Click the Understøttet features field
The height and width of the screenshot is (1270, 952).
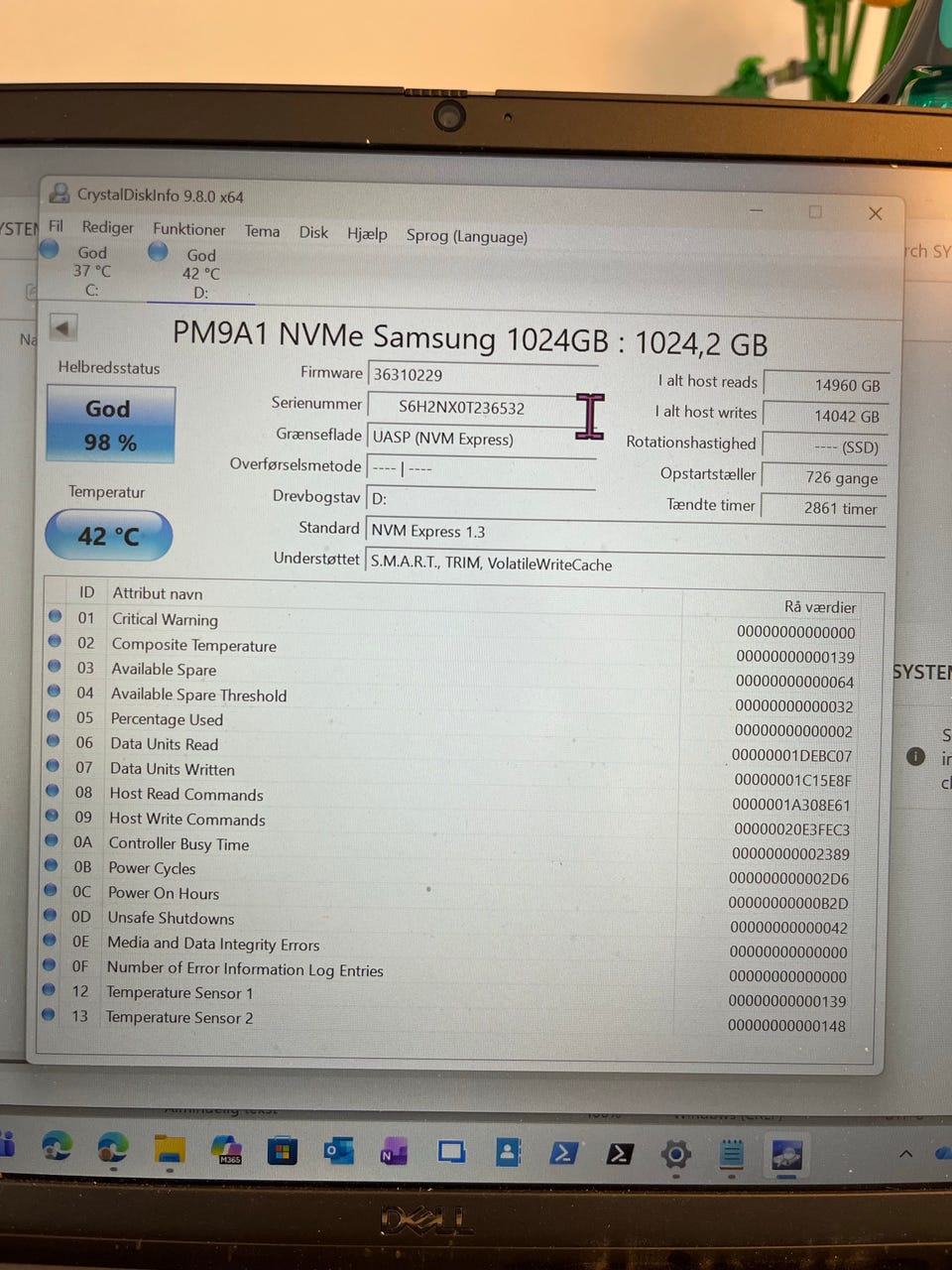coord(625,564)
